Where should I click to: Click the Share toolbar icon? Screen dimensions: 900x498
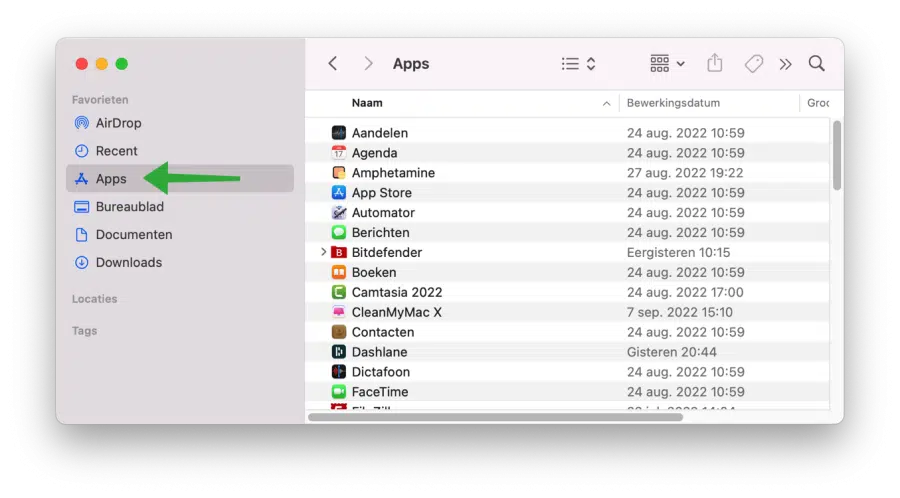pos(715,63)
